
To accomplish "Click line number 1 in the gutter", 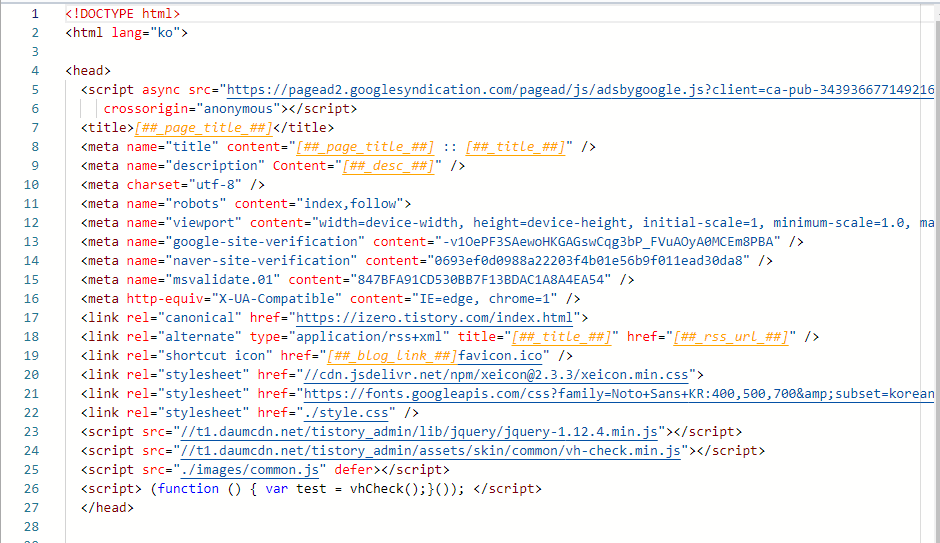I will pyautogui.click(x=35, y=14).
